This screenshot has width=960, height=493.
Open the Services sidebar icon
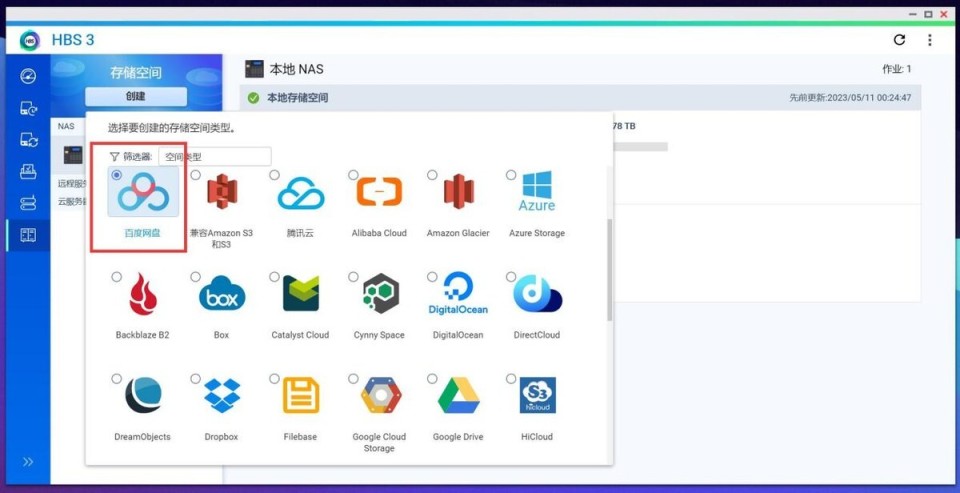coord(28,203)
